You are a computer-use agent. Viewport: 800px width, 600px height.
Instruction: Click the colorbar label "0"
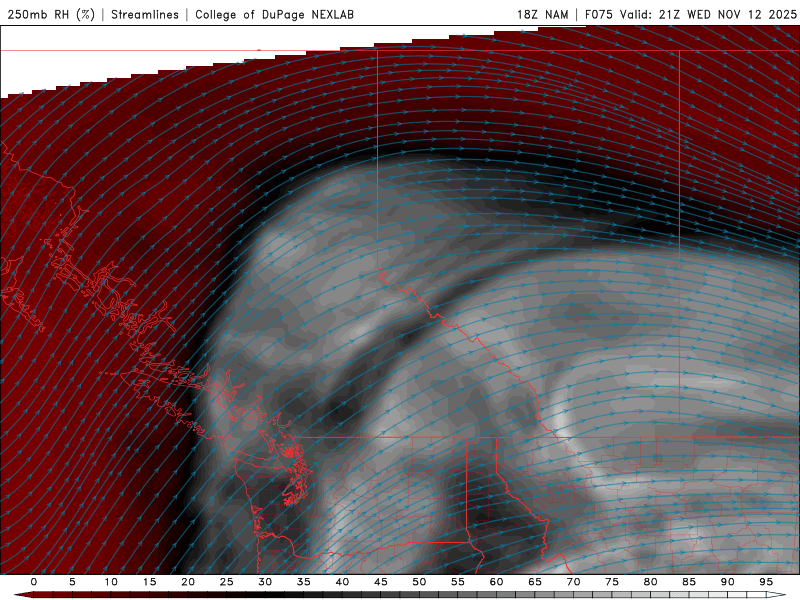point(34,582)
